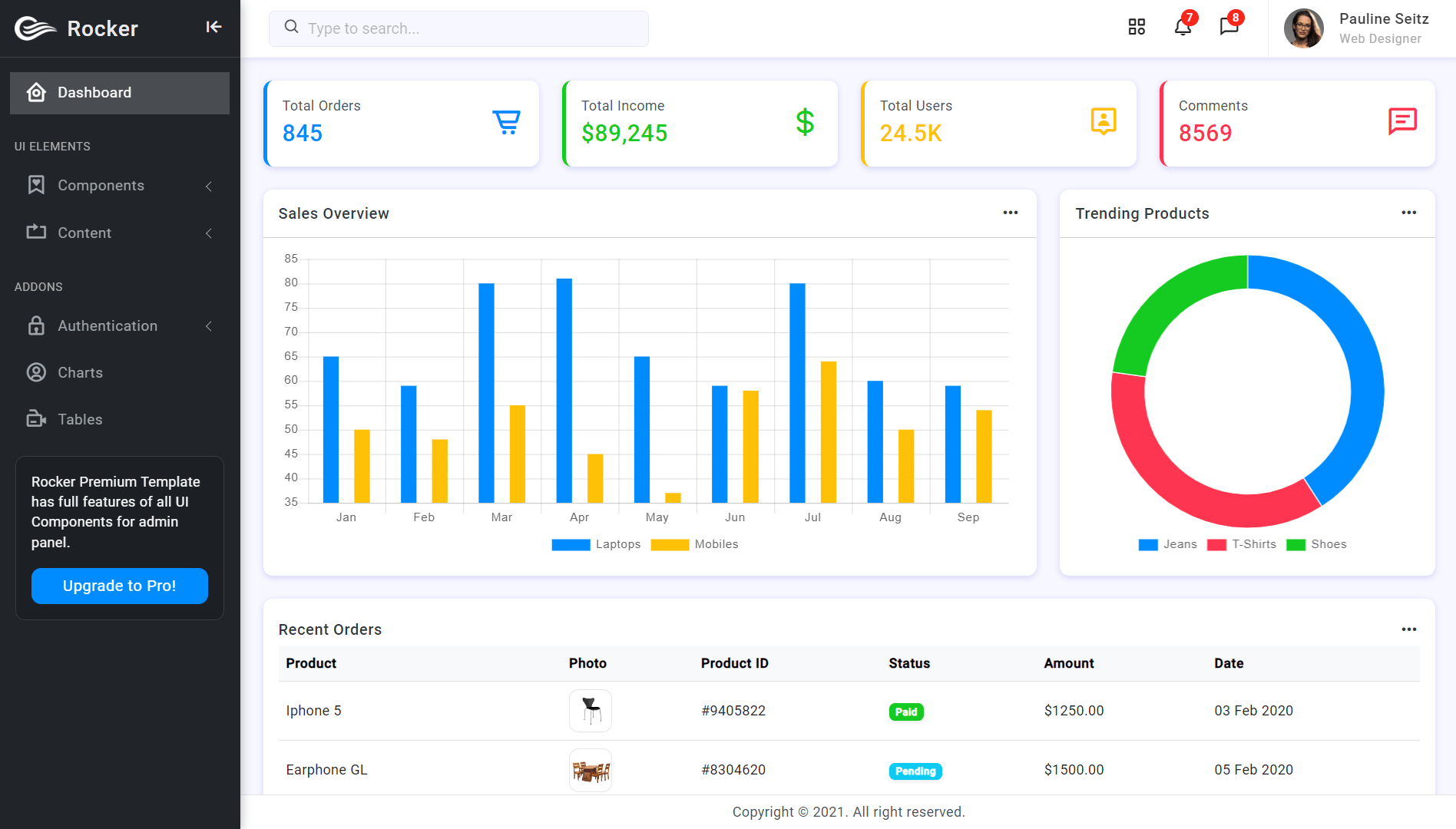The image size is (1456, 829).
Task: Toggle the T-Shirts legend item in doughnut chart
Action: [x=1242, y=544]
